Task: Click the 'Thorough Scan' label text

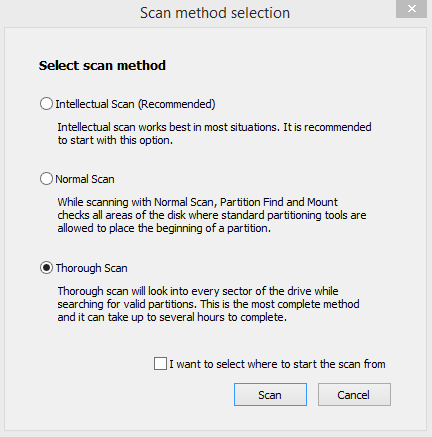Action: point(92,268)
